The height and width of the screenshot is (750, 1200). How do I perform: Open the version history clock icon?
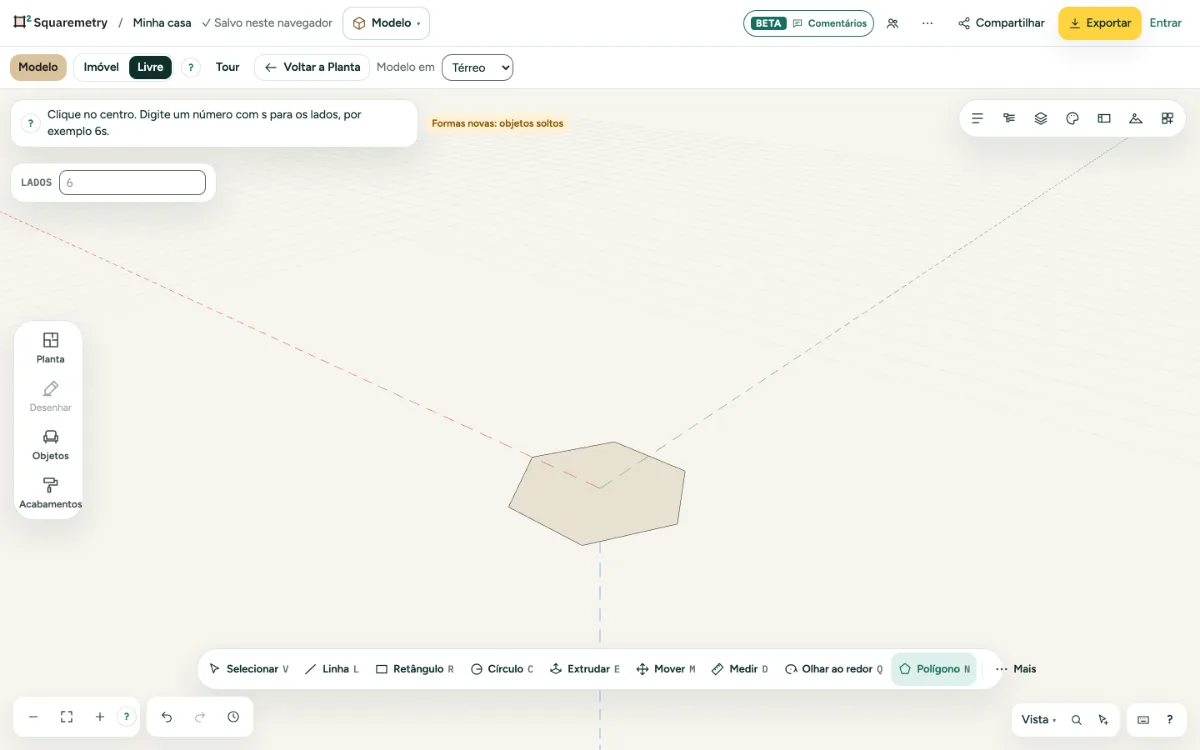click(x=233, y=717)
